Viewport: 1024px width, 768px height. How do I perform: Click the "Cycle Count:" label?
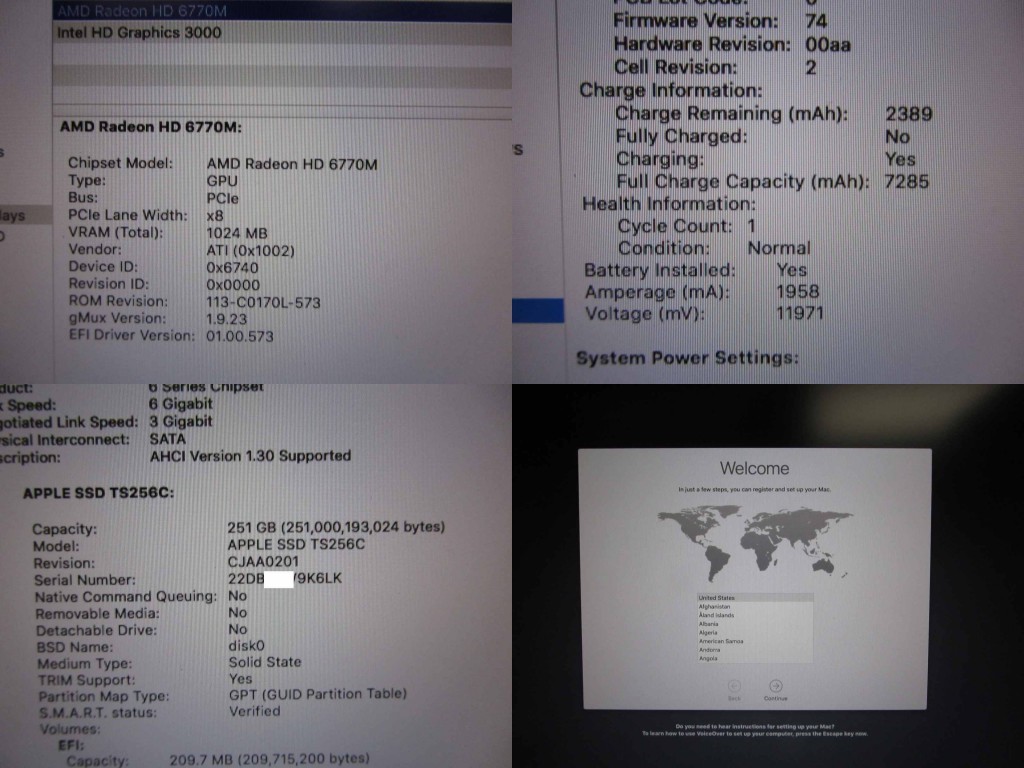(675, 226)
